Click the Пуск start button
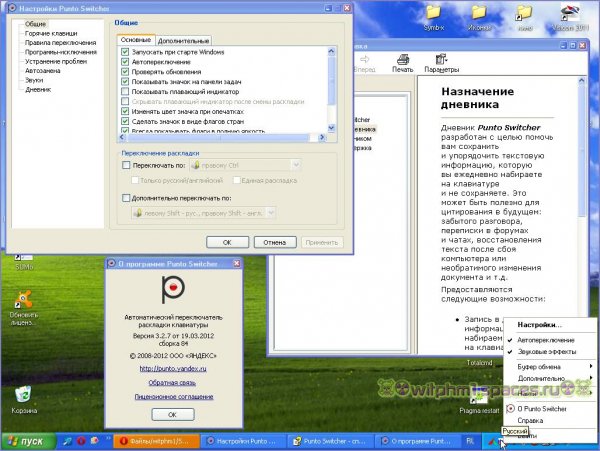 coord(28,441)
